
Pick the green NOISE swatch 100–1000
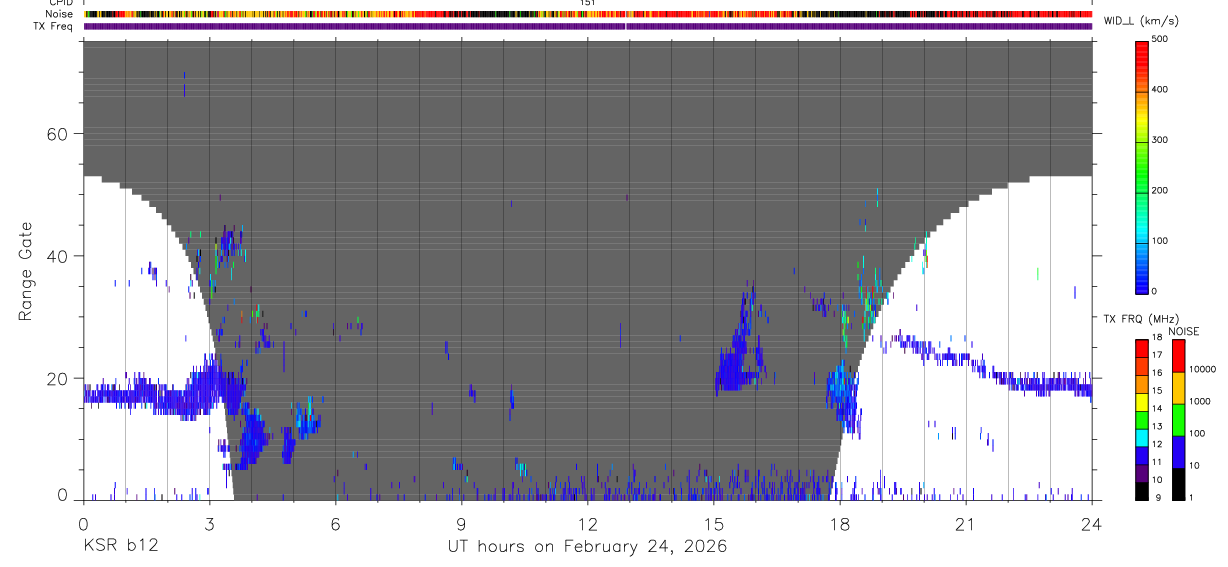click(x=1178, y=420)
